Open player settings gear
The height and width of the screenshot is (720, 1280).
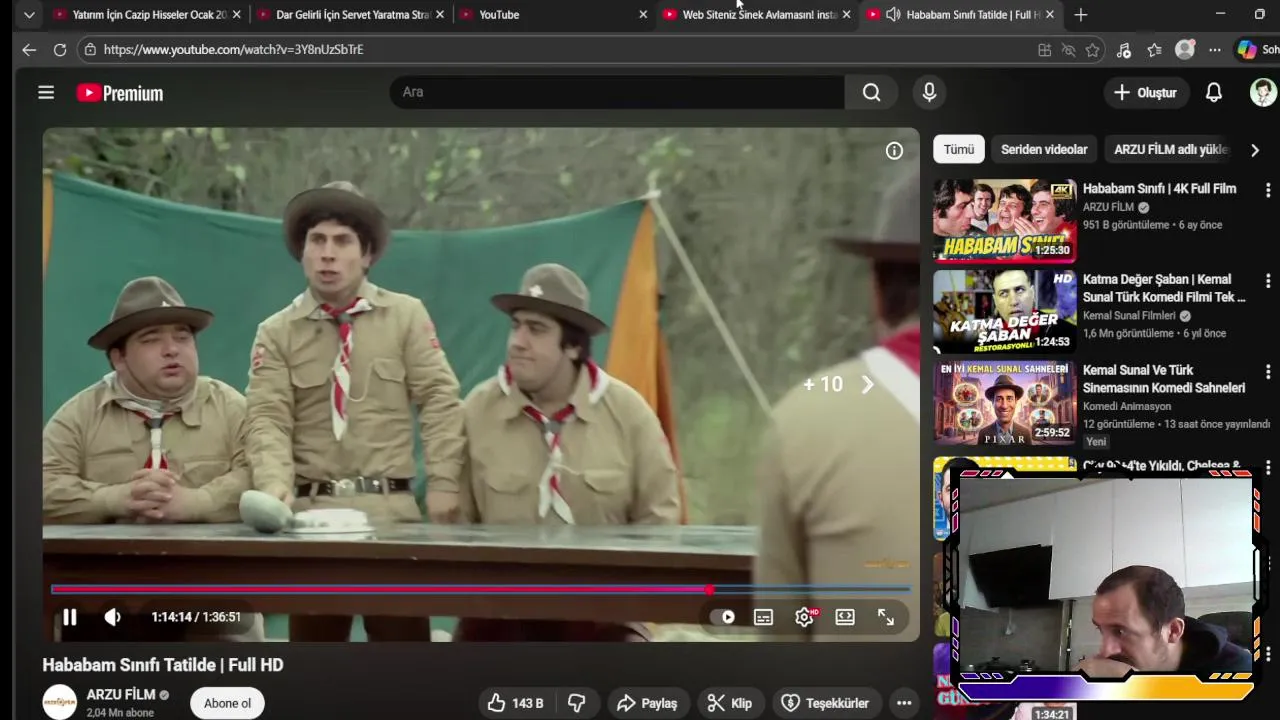(805, 617)
